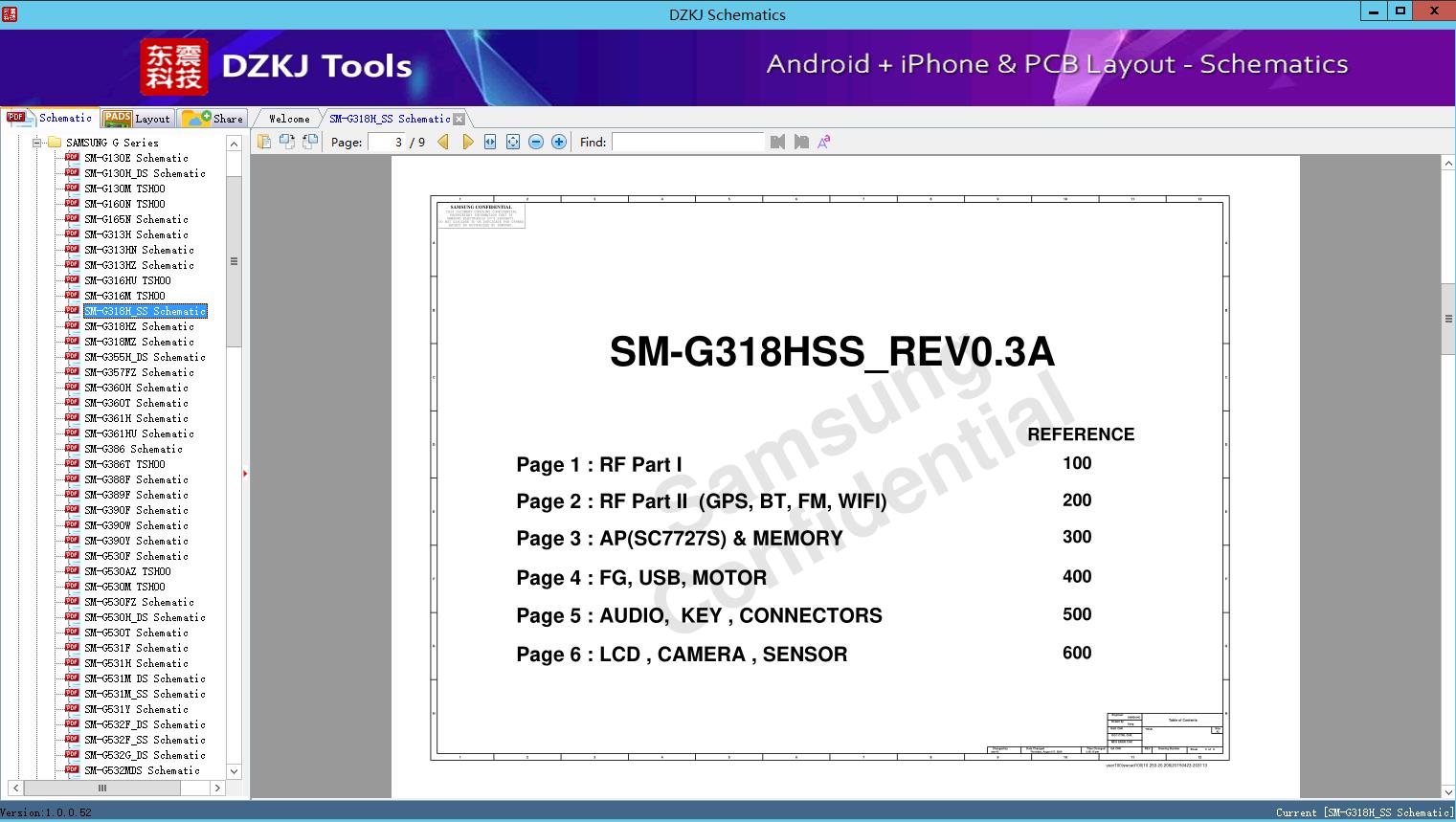Click the PDF icon beside SM-G130E Schematic
Screen dimensions: 1456x822
tap(72, 158)
